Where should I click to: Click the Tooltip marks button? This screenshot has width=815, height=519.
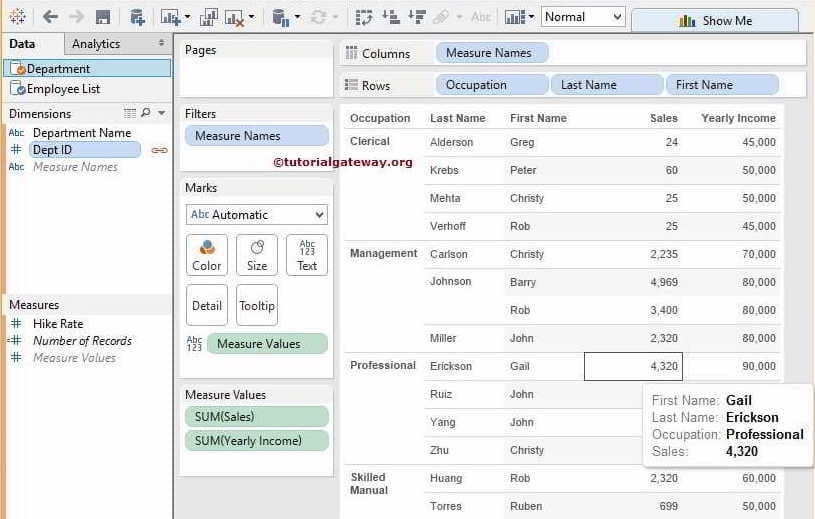point(257,305)
